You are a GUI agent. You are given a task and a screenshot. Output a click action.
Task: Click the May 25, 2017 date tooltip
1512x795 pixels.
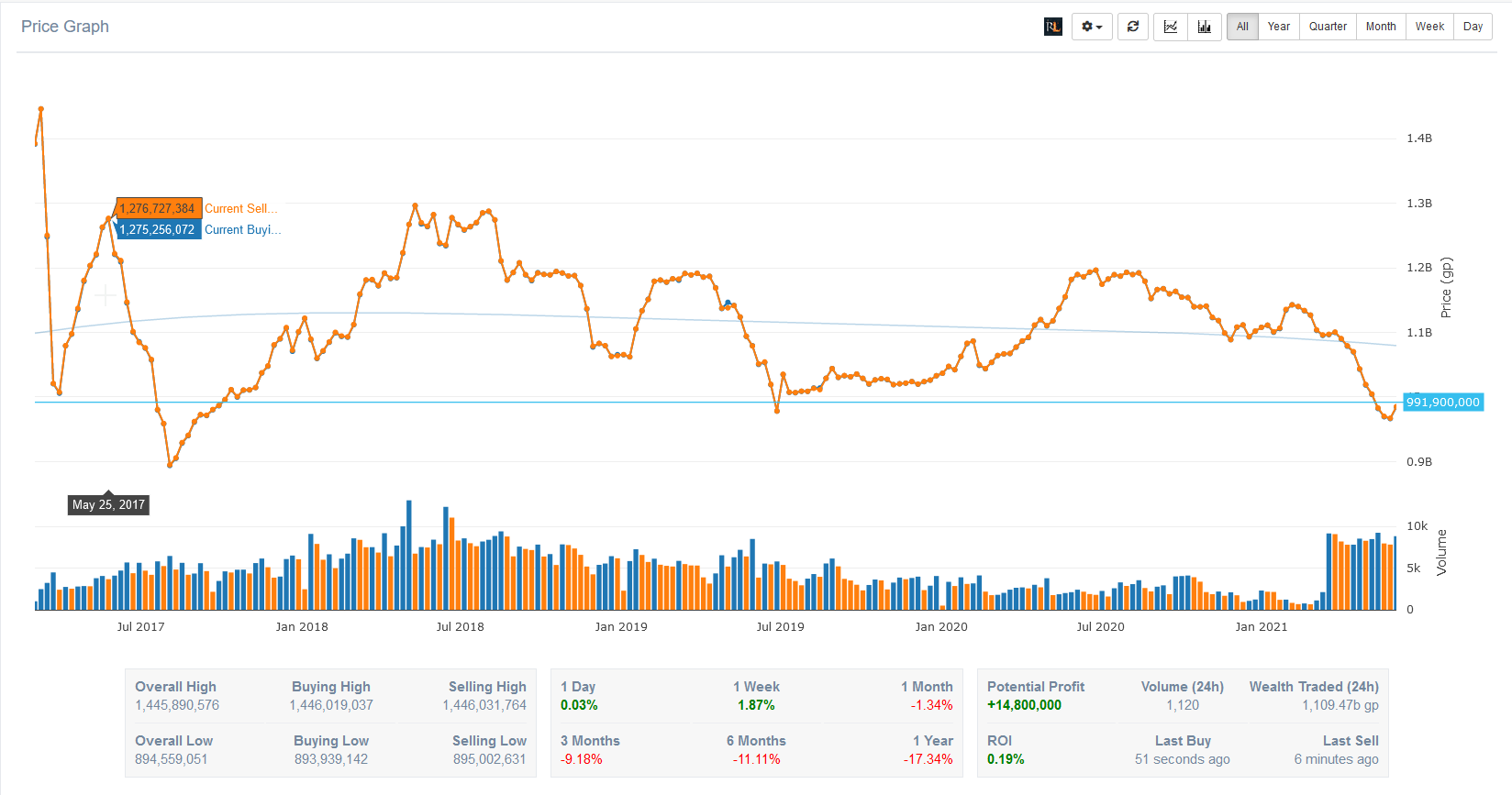point(108,504)
